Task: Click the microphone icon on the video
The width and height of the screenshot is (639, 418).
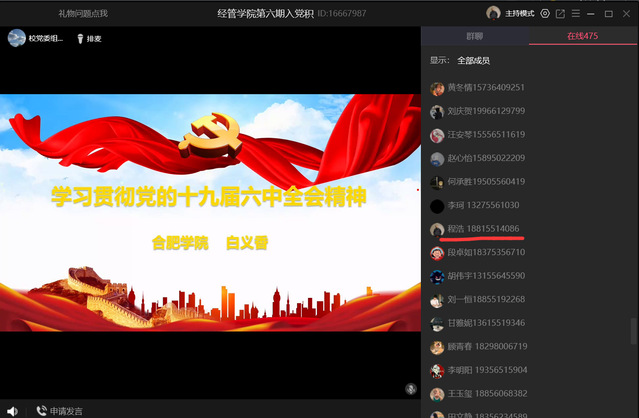Action: [x=410, y=388]
